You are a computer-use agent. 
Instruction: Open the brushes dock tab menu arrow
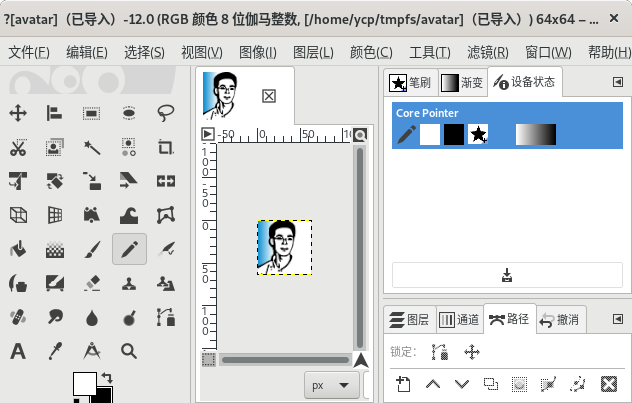[x=618, y=82]
